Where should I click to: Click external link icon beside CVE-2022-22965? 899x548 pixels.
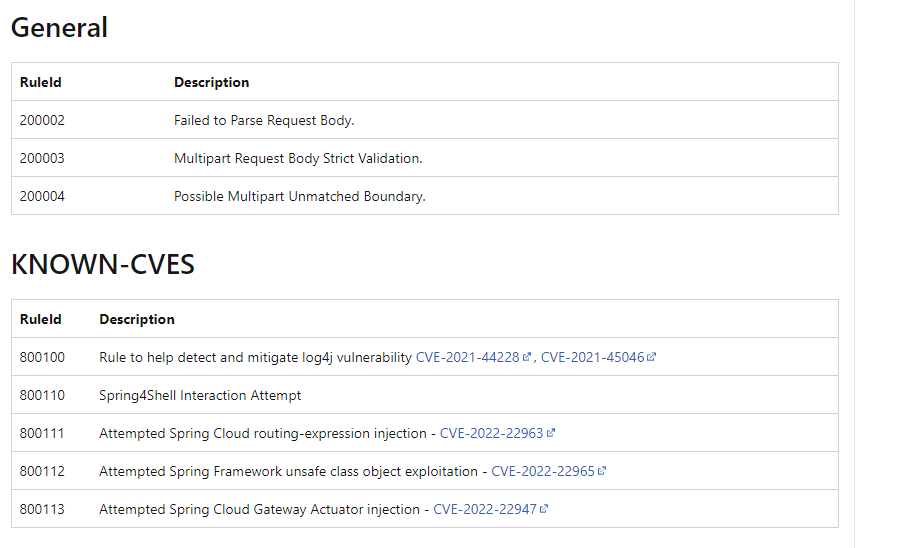coord(602,472)
